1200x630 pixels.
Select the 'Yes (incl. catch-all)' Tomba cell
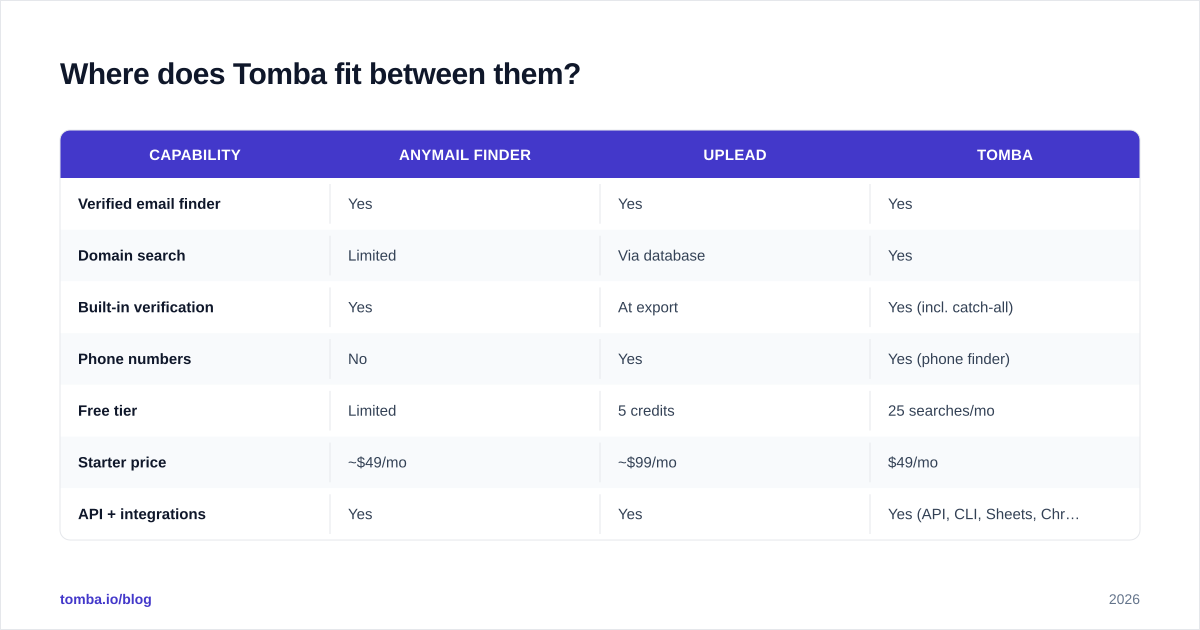click(950, 308)
